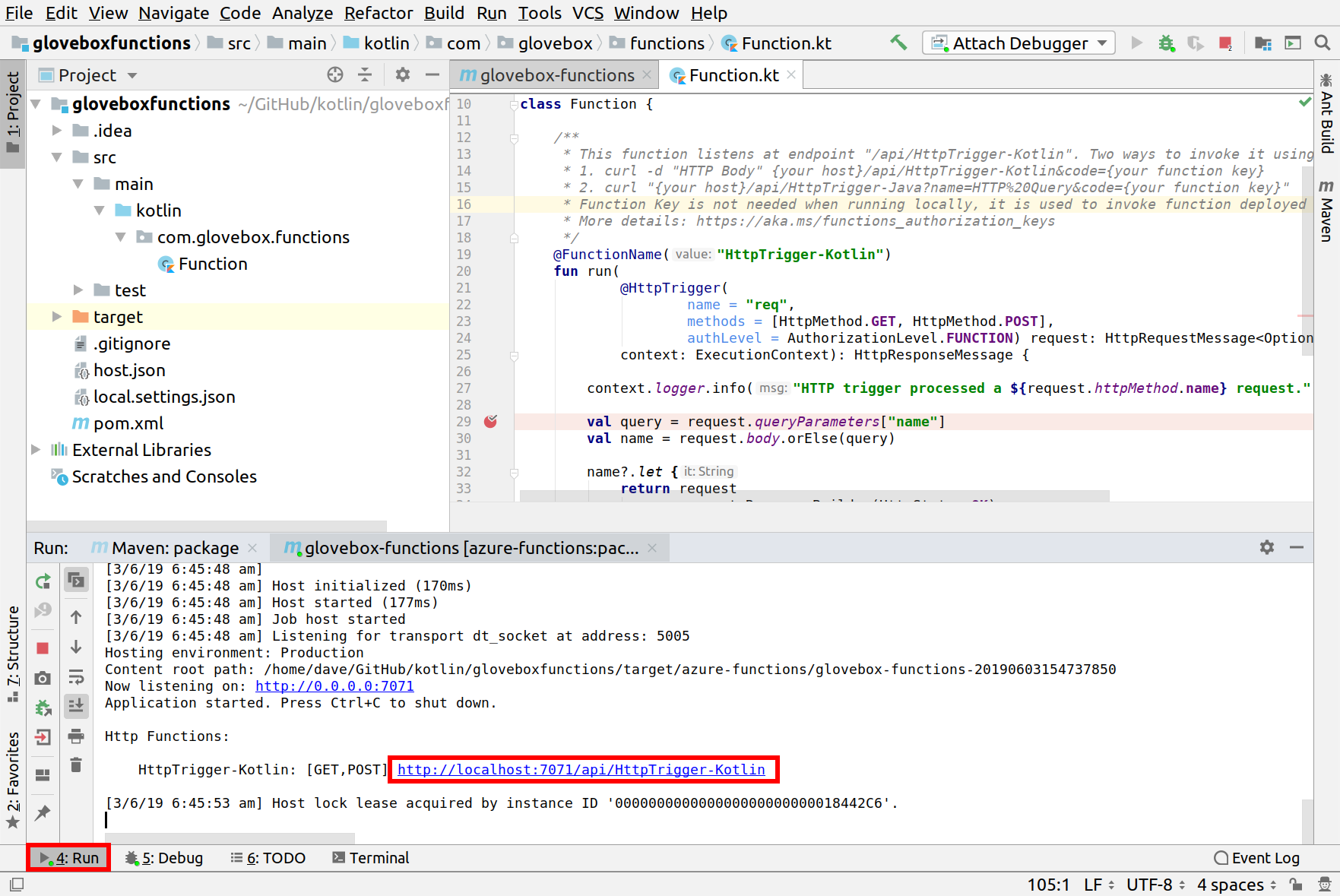
Task: Click the Attach Debugger bug icon in Run panel
Action: click(x=43, y=708)
